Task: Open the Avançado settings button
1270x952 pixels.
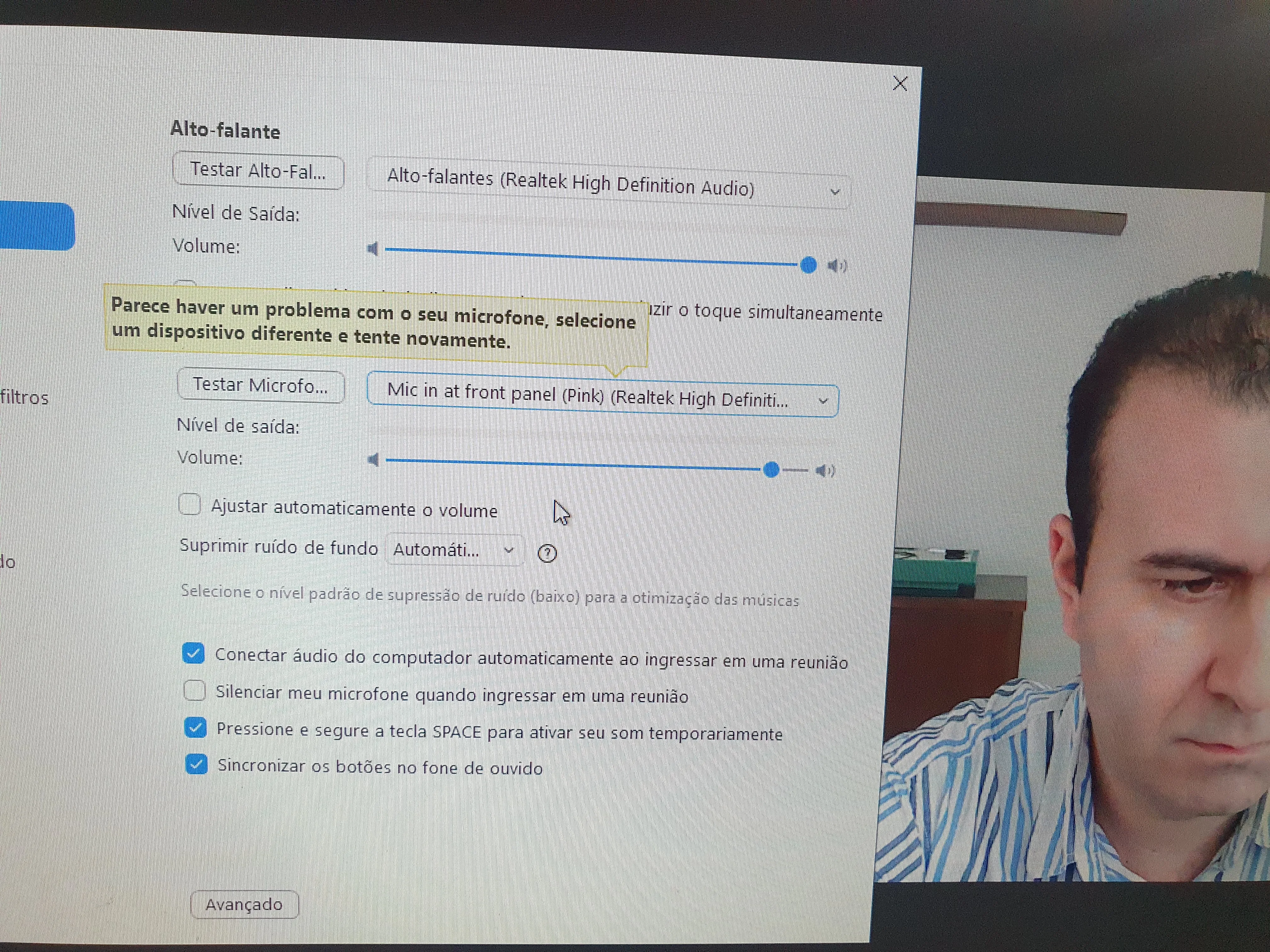Action: [244, 904]
